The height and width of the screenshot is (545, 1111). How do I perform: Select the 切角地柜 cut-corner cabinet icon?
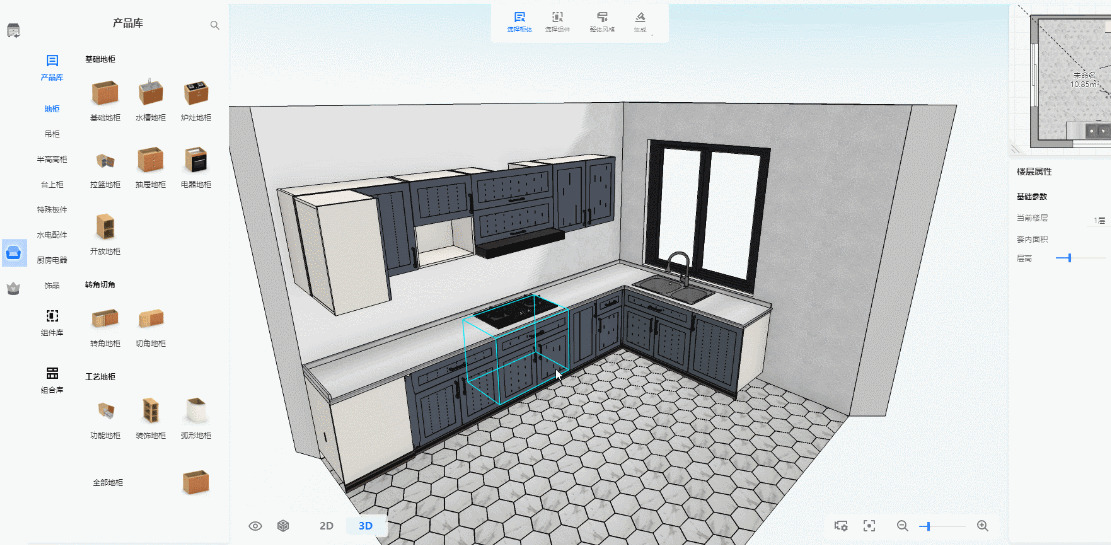(x=150, y=318)
